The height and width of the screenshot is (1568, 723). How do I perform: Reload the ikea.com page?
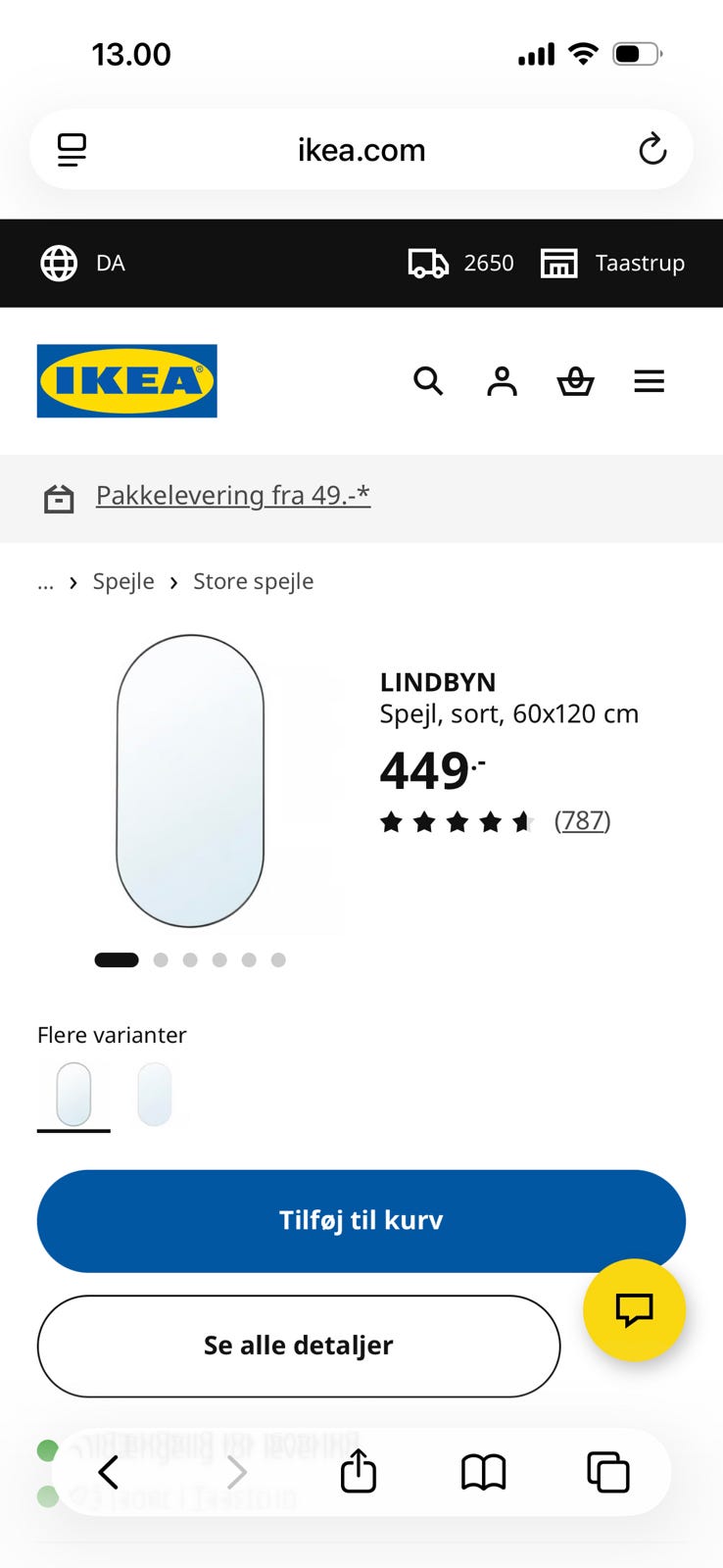coord(652,150)
